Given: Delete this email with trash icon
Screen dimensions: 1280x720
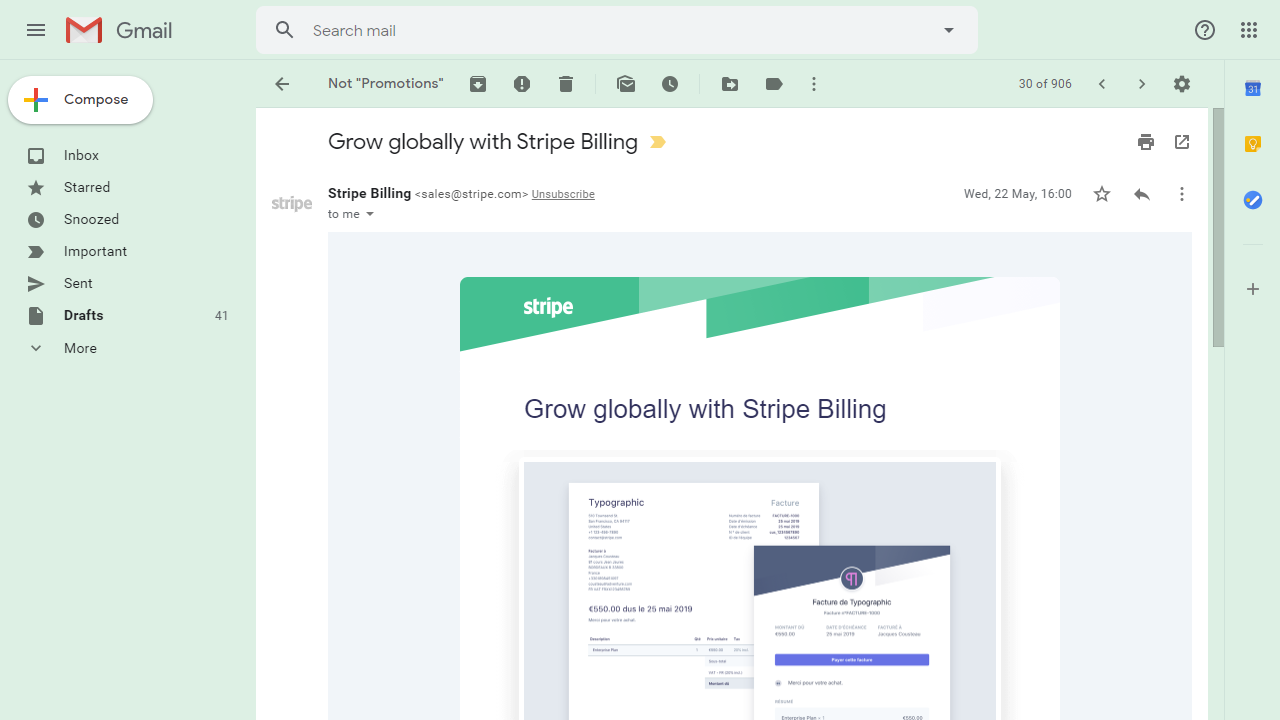Looking at the screenshot, I should (x=566, y=84).
